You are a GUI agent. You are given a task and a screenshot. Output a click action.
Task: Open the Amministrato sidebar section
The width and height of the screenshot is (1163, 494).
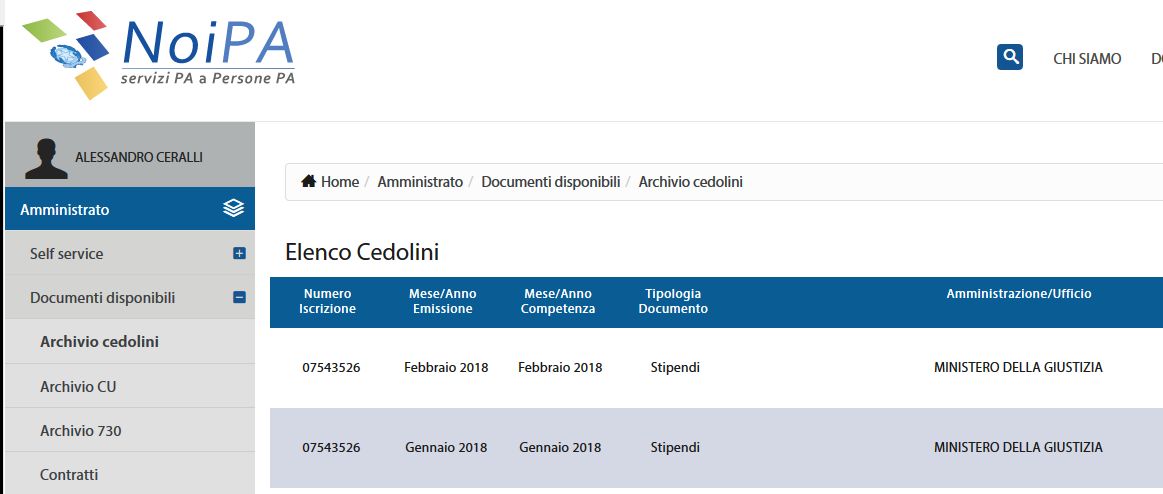click(130, 209)
